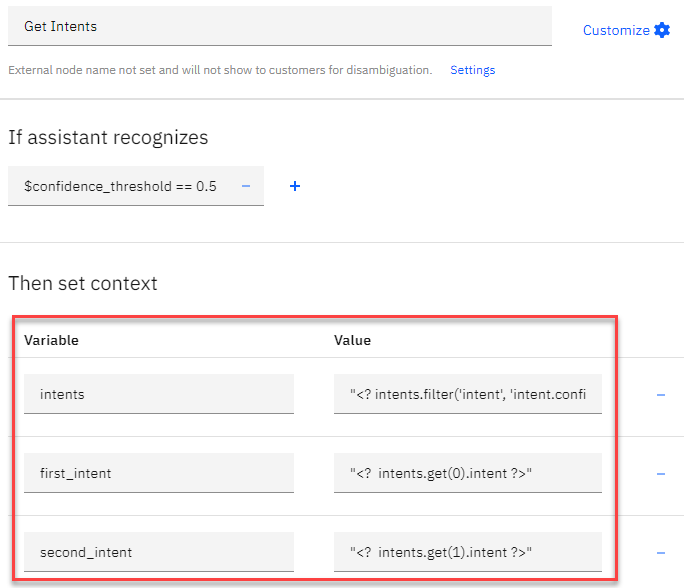
Task: Click the second_intent variable name field
Action: [159, 552]
